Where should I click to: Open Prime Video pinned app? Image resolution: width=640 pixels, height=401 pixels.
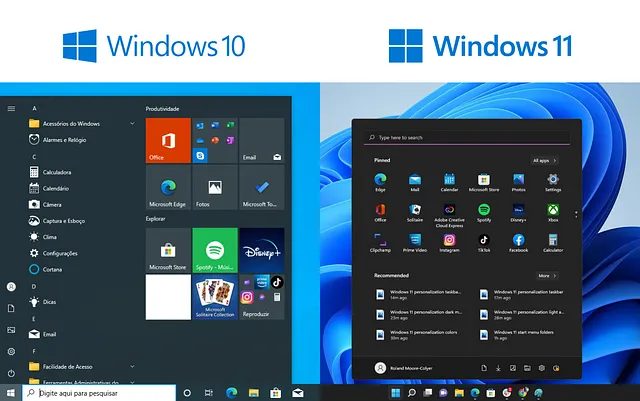(415, 243)
